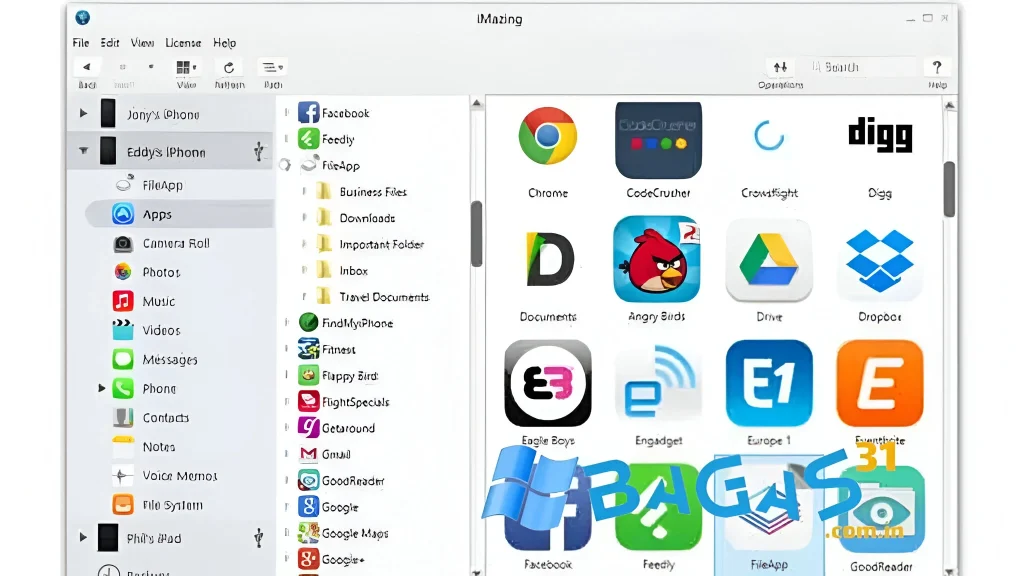Open the Edit menu

(x=110, y=43)
